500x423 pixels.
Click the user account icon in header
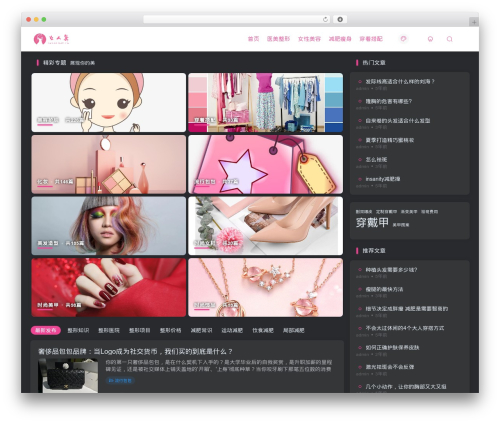click(x=430, y=39)
